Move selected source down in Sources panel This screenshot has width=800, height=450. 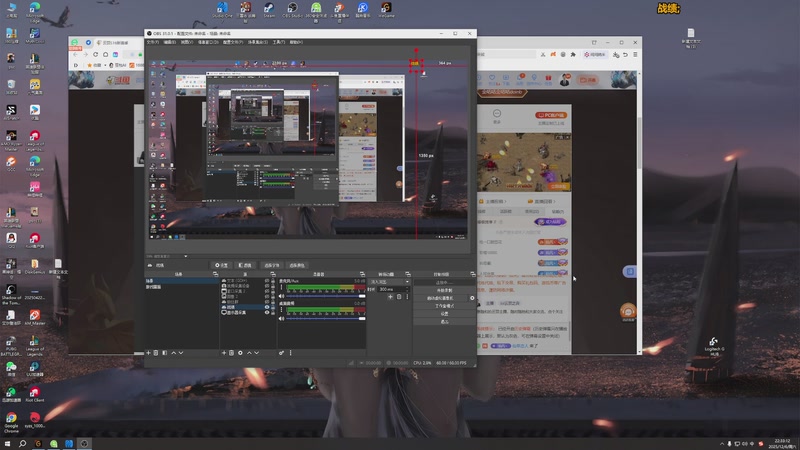point(257,353)
